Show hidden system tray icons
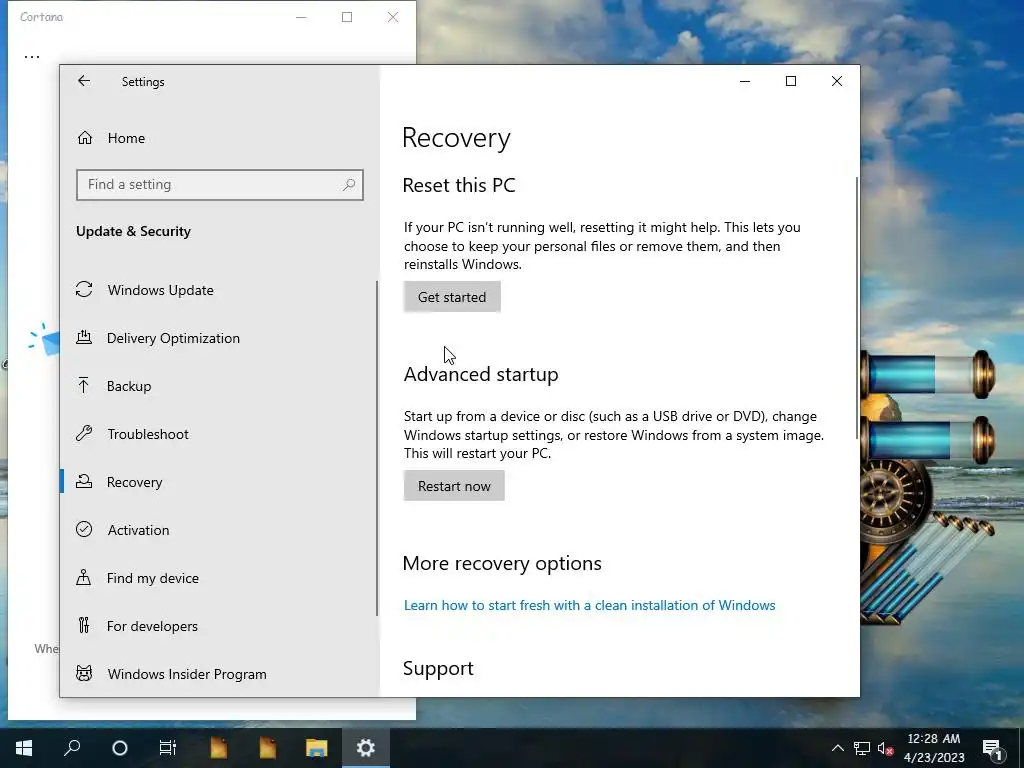 click(837, 748)
